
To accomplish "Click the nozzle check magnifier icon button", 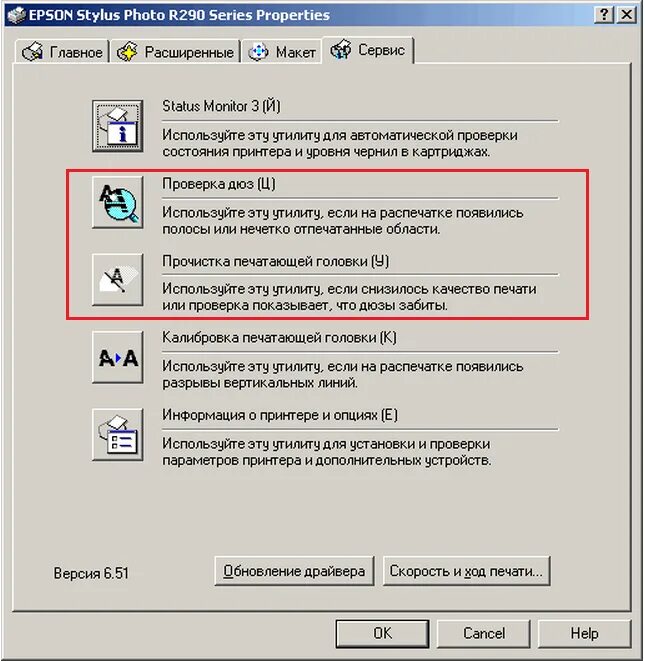I will pyautogui.click(x=118, y=202).
